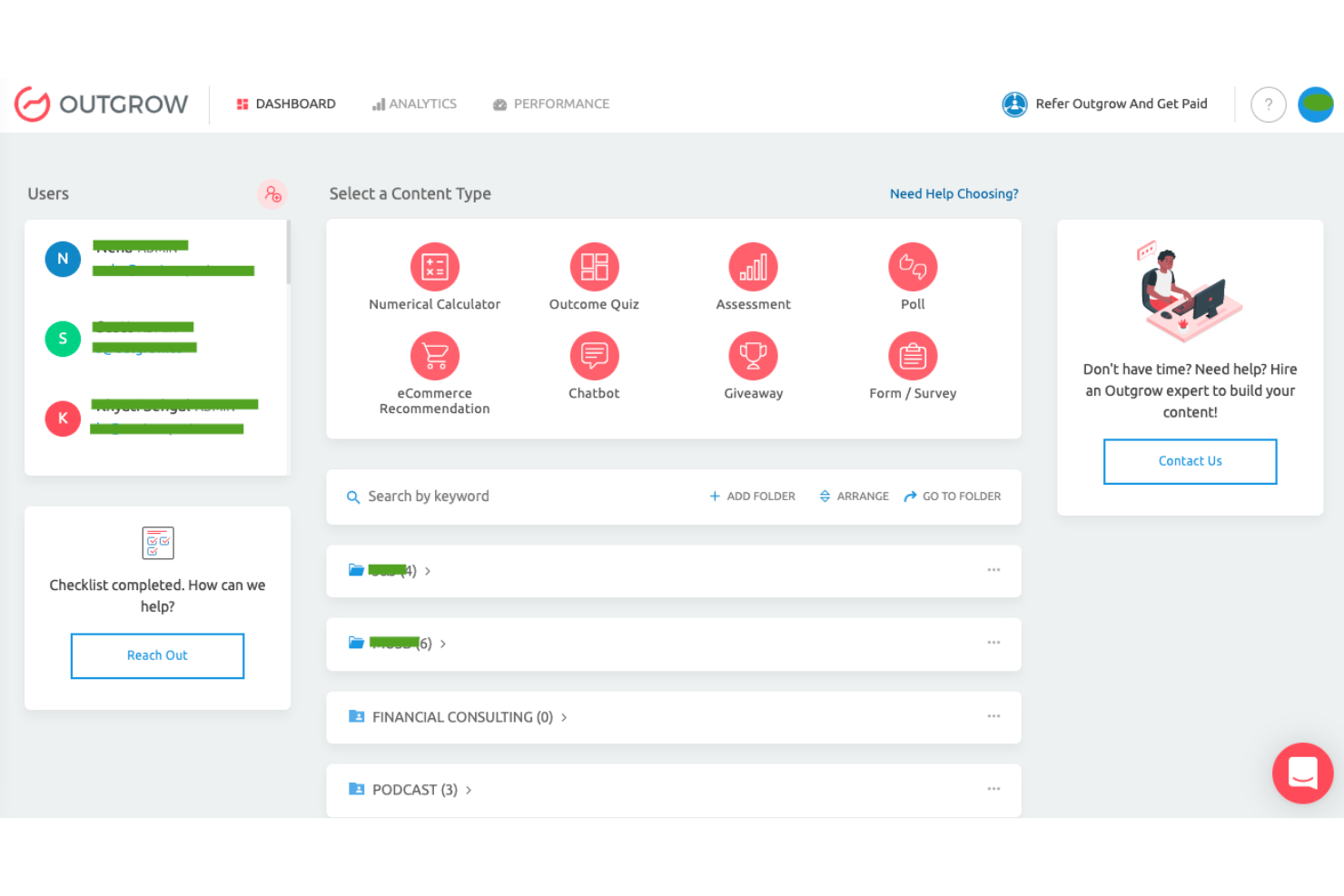The width and height of the screenshot is (1344, 896).
Task: Open options for folder ending in (4)
Action: coord(993,570)
